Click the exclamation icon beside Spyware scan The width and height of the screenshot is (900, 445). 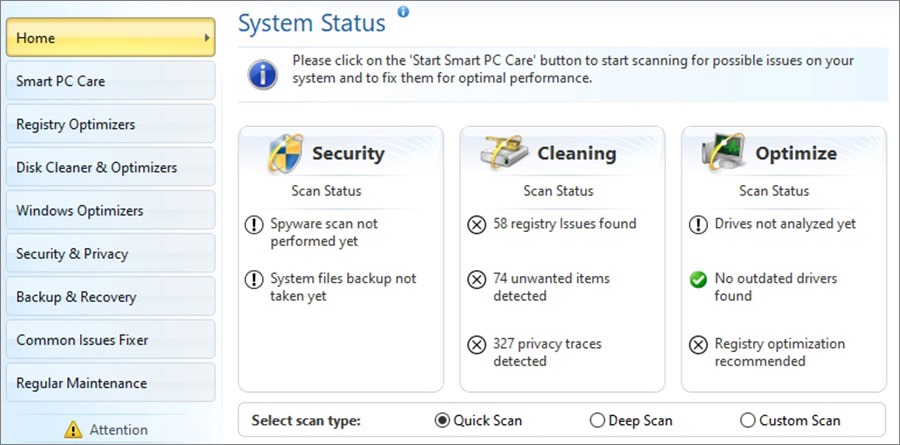pyautogui.click(x=254, y=225)
